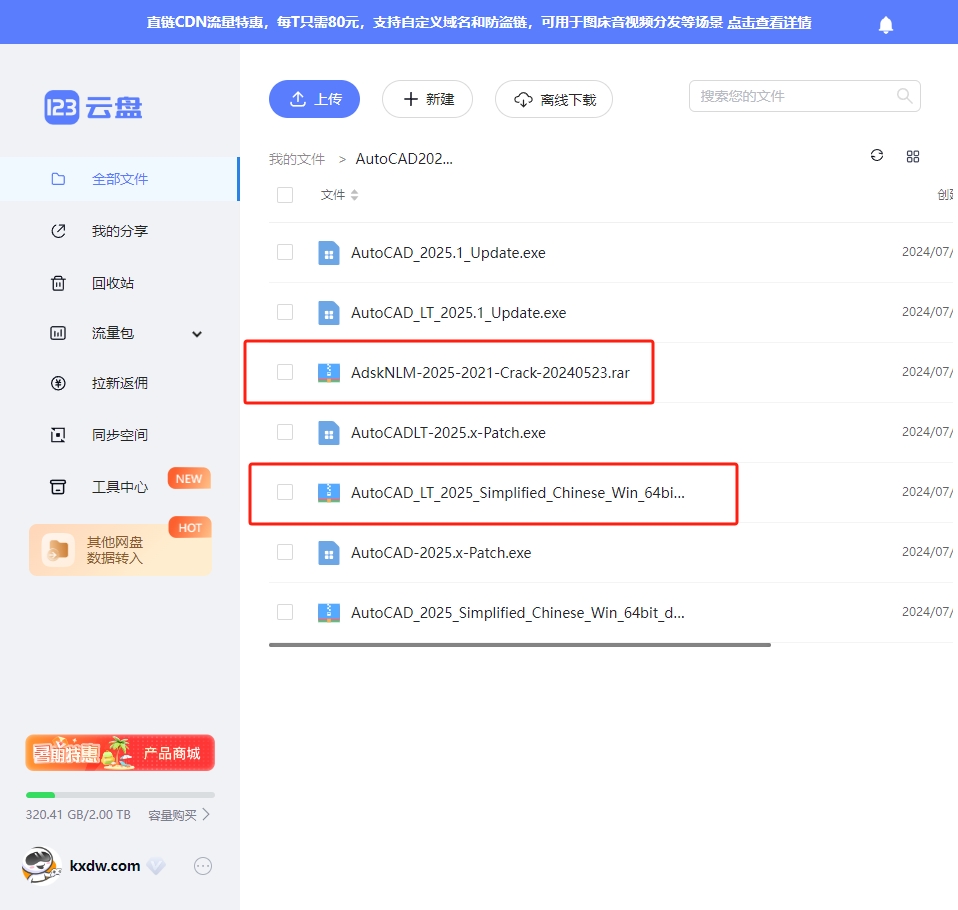
Task: Click the kxdw.com username
Action: [x=105, y=866]
